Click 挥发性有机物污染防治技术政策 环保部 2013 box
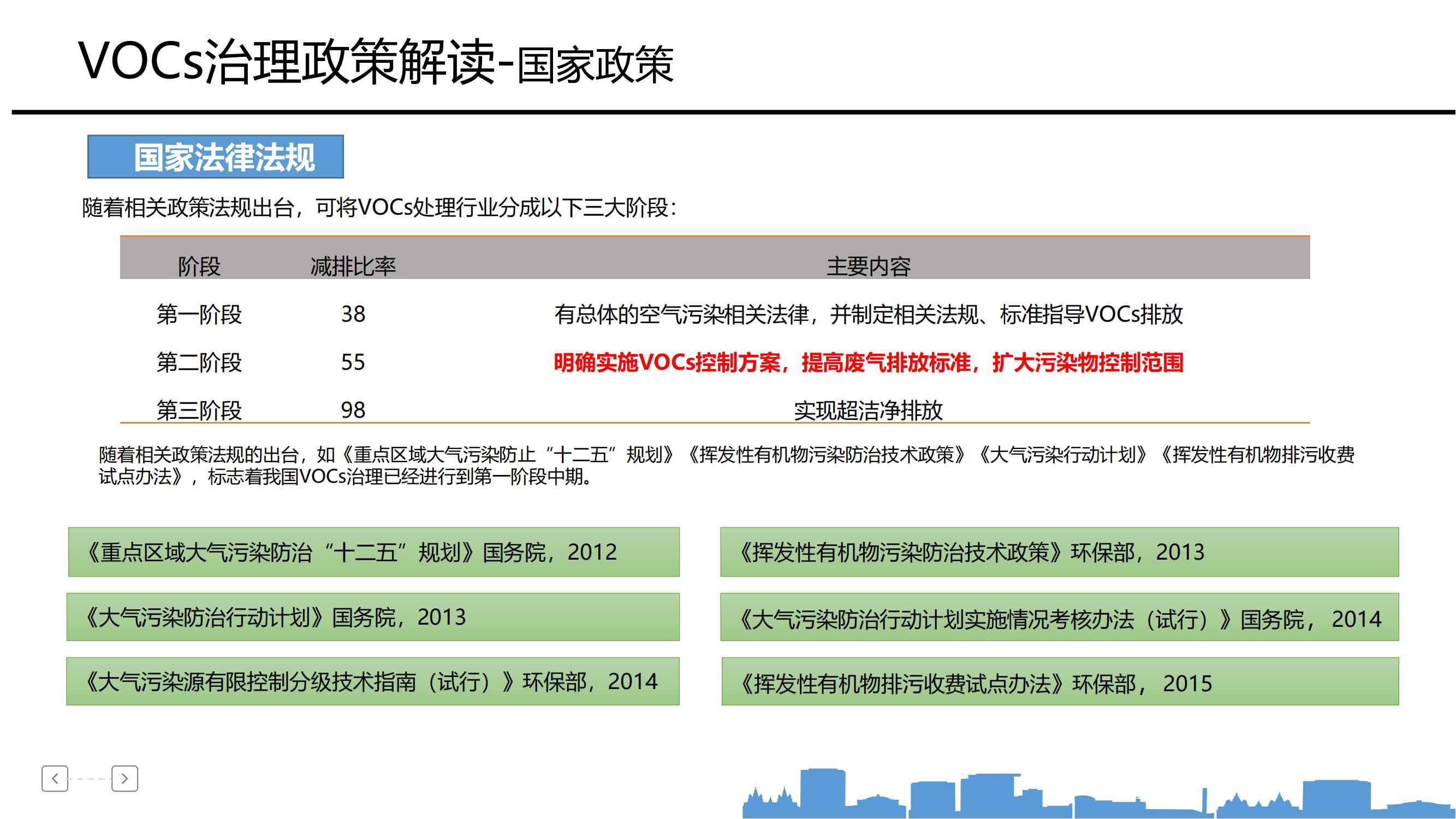The width and height of the screenshot is (1456, 819). [x=1059, y=551]
